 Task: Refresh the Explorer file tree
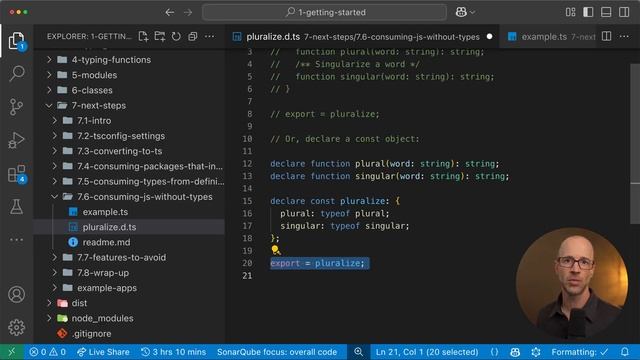click(x=176, y=36)
